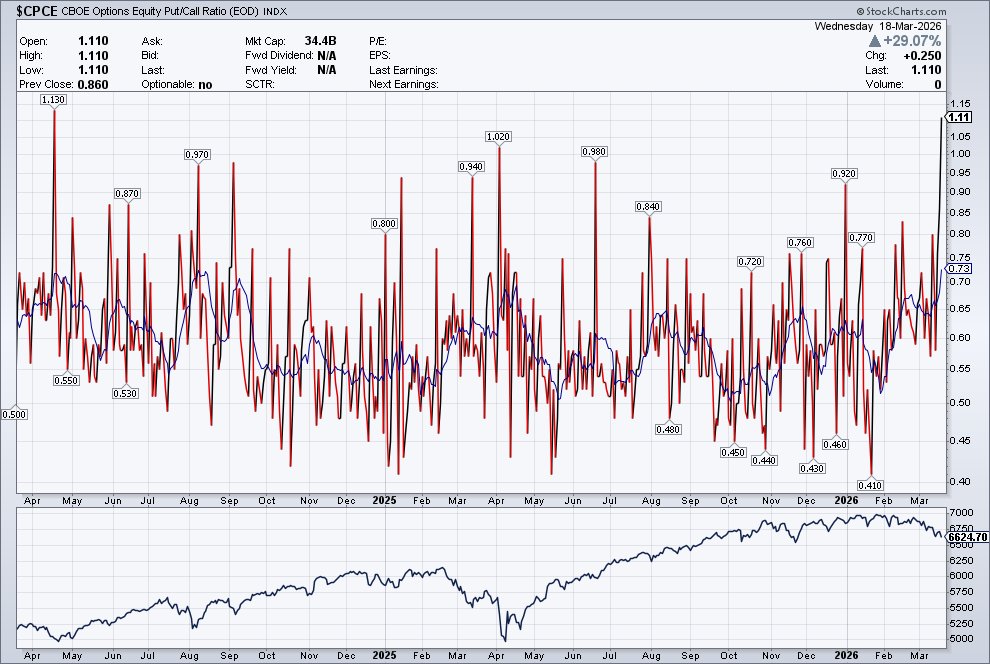Click the Optionable 'no' value
990x664 pixels.
tap(205, 85)
